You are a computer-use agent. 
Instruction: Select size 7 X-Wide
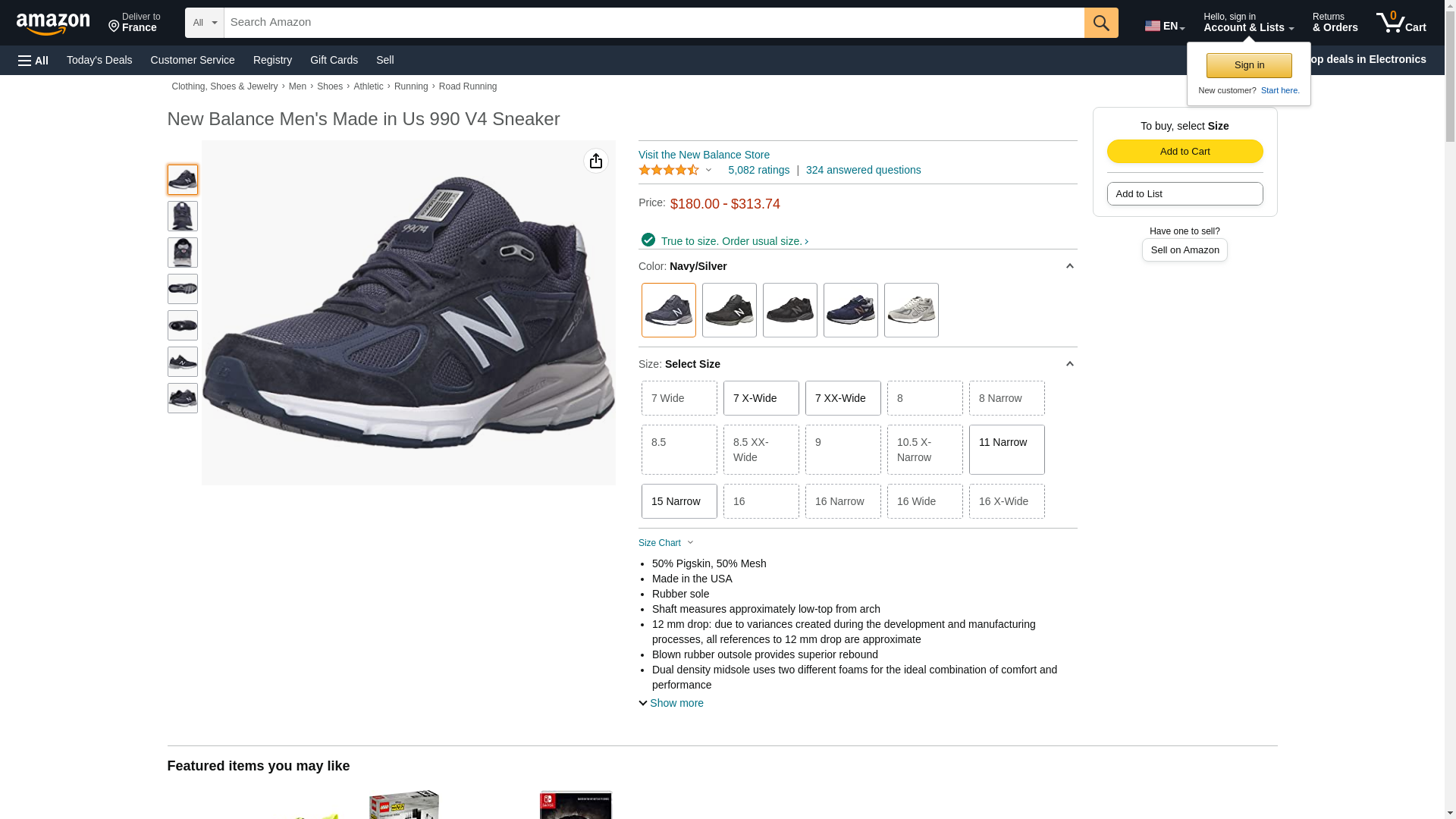point(761,398)
